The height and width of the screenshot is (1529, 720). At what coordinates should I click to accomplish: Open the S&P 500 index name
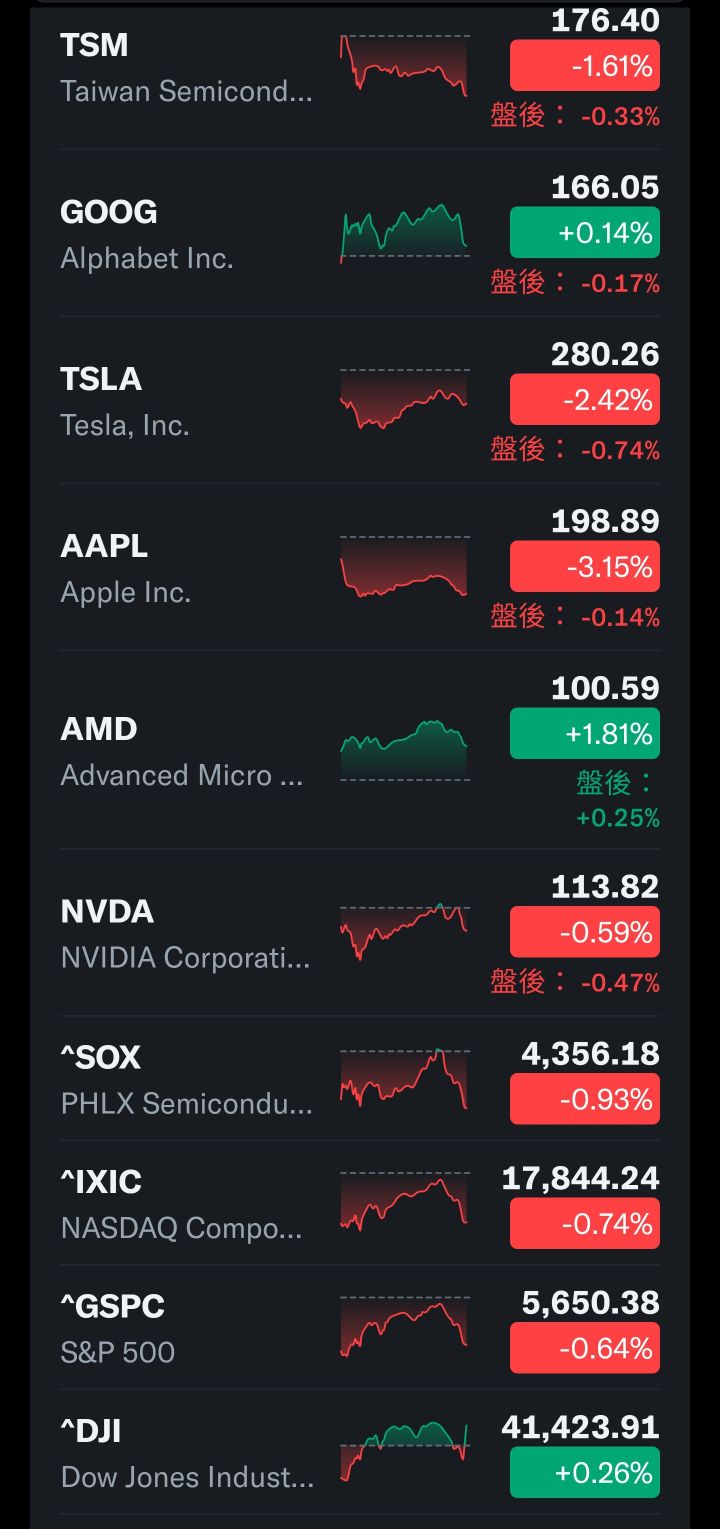118,1352
